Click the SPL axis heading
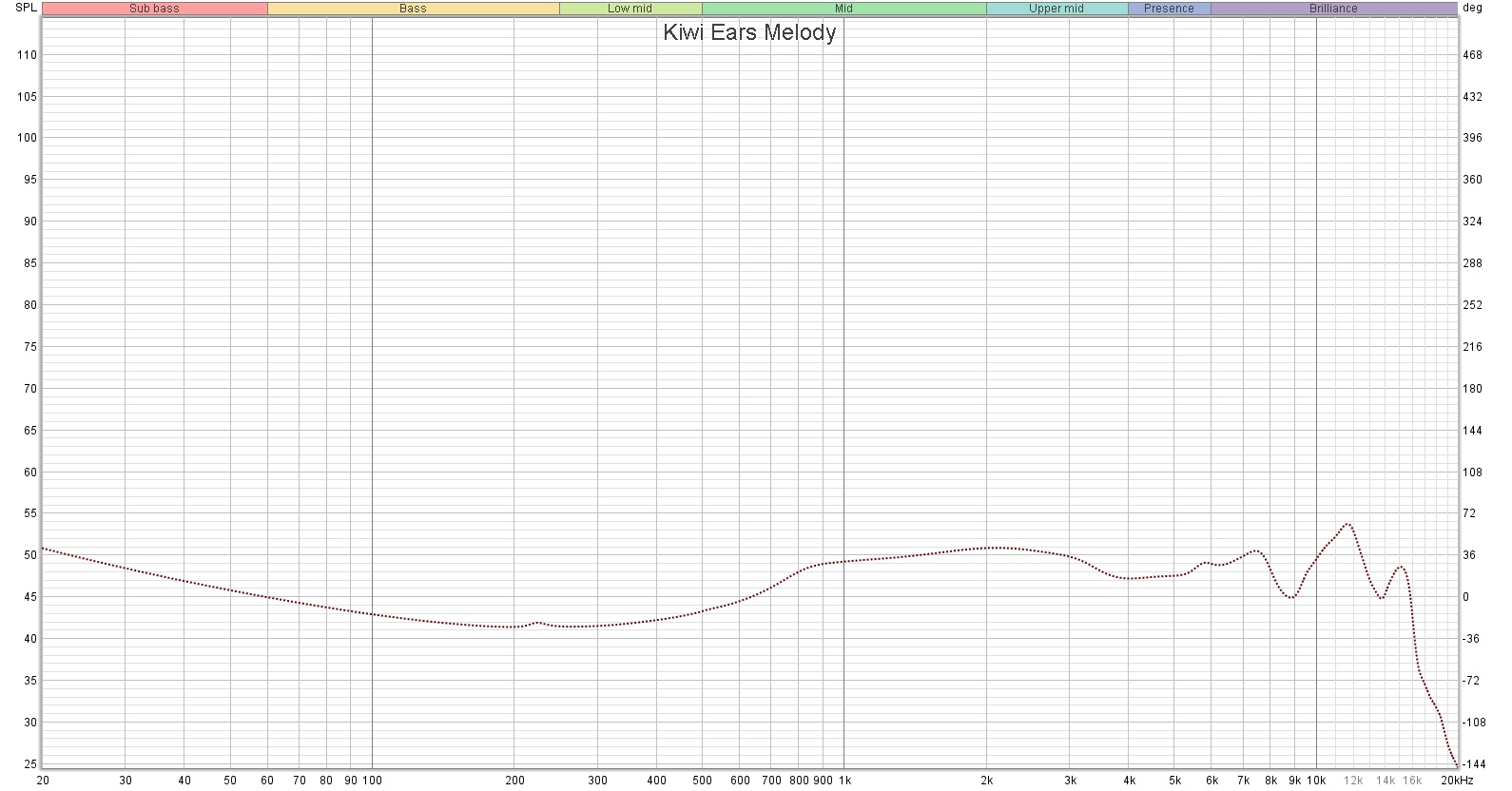The height and width of the screenshot is (791, 1512). tap(26, 8)
